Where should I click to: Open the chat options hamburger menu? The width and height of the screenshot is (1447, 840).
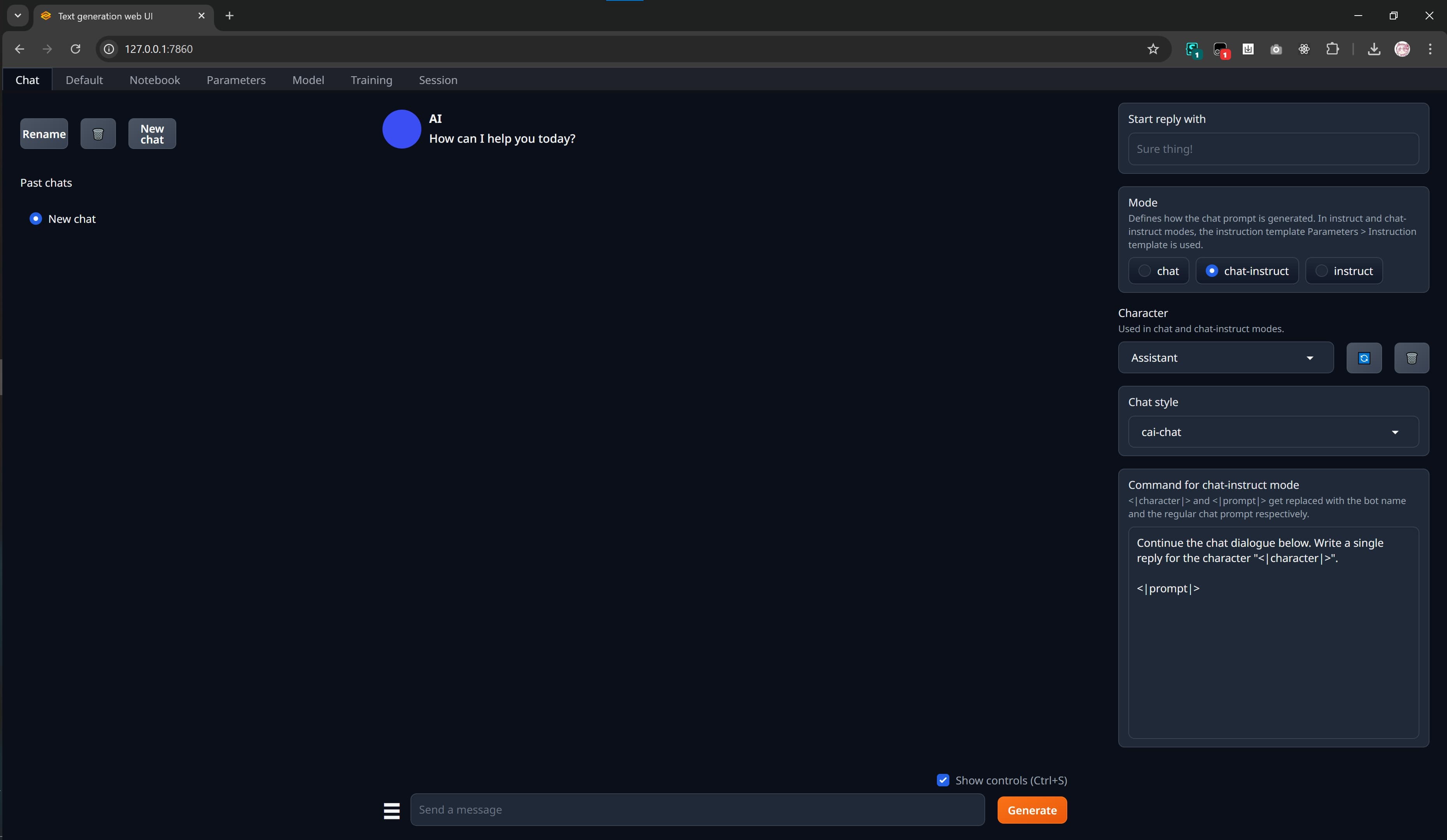(392, 810)
